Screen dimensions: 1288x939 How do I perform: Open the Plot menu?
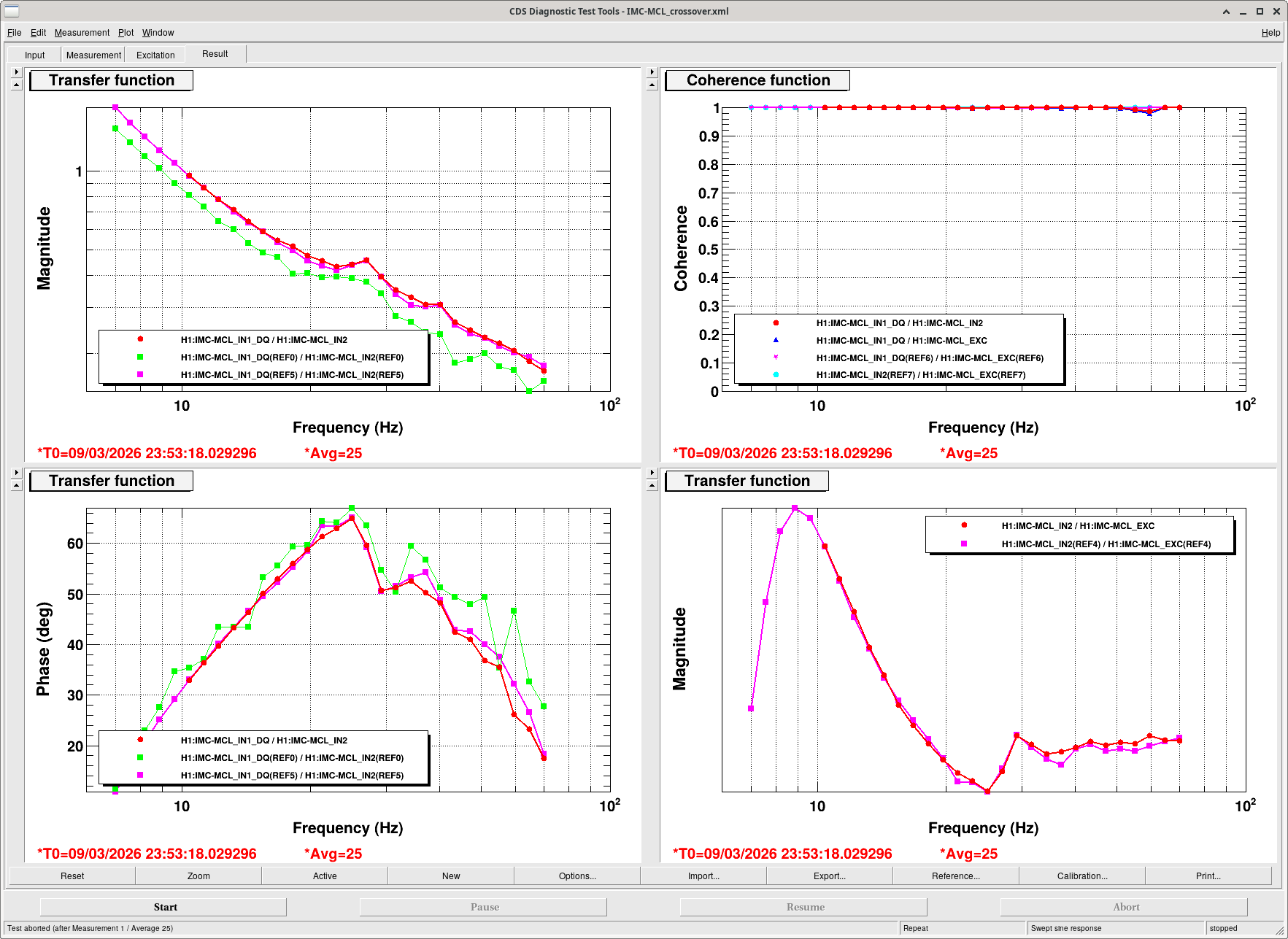(126, 33)
